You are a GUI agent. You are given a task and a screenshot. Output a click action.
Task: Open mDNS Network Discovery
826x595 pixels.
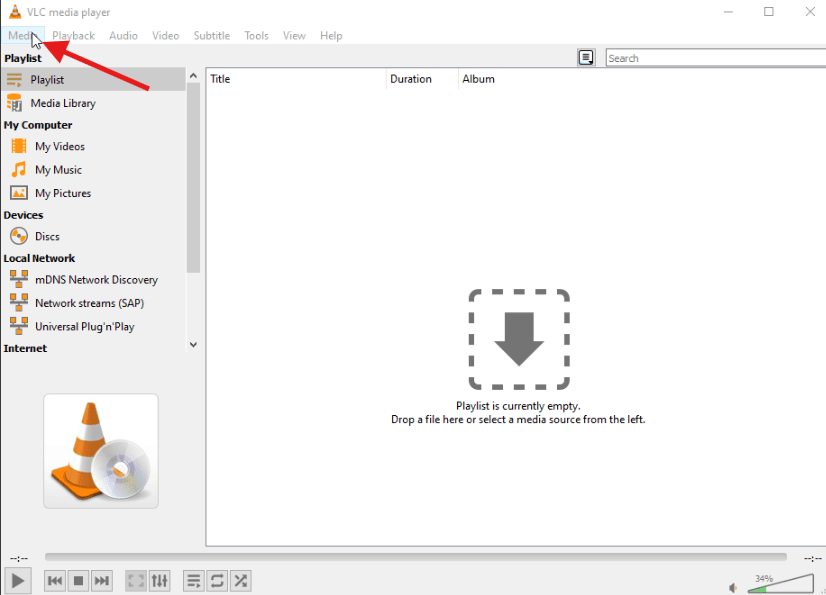94,279
